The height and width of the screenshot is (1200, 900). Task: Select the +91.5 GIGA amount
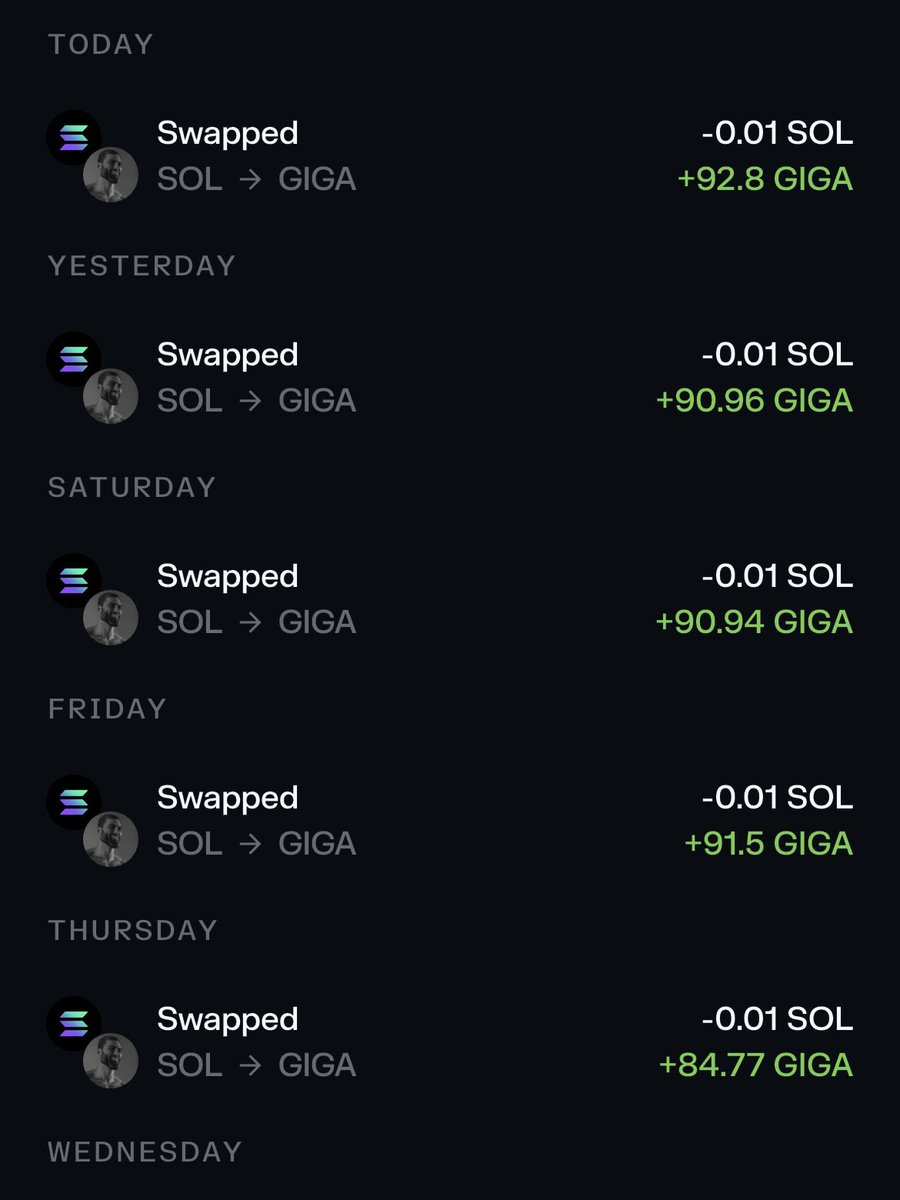click(x=769, y=843)
